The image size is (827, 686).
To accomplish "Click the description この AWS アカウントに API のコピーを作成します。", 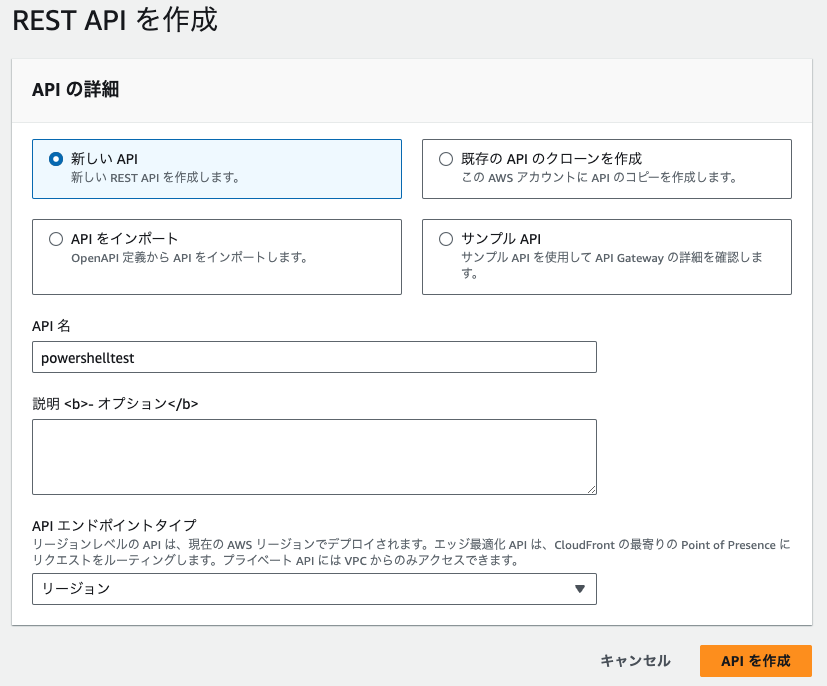I will coord(599,178).
